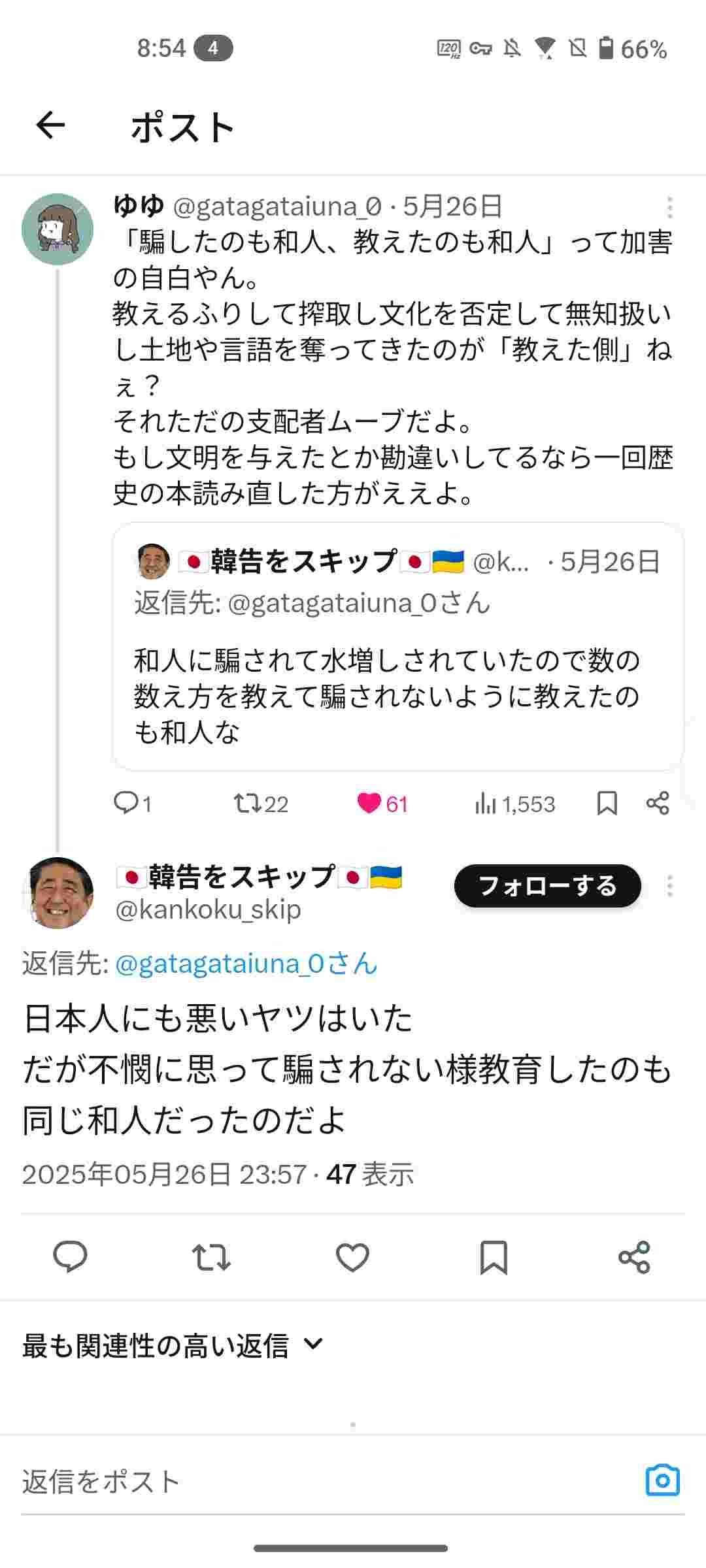The image size is (706, 1568).
Task: Share the ゆゆ parent post
Action: click(658, 803)
